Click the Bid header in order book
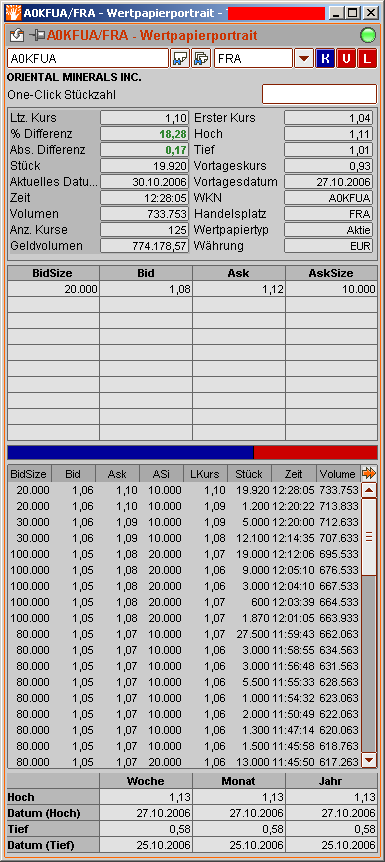The image size is (385, 862). point(146,273)
